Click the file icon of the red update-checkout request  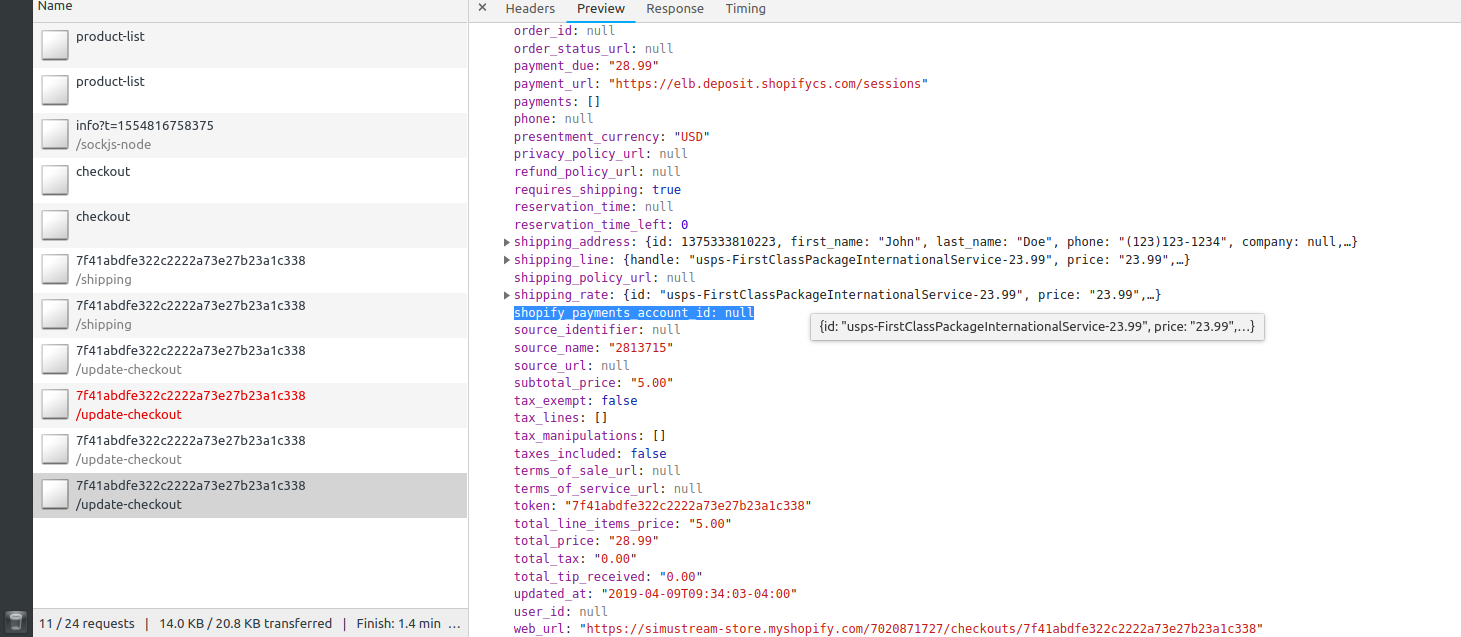point(54,405)
